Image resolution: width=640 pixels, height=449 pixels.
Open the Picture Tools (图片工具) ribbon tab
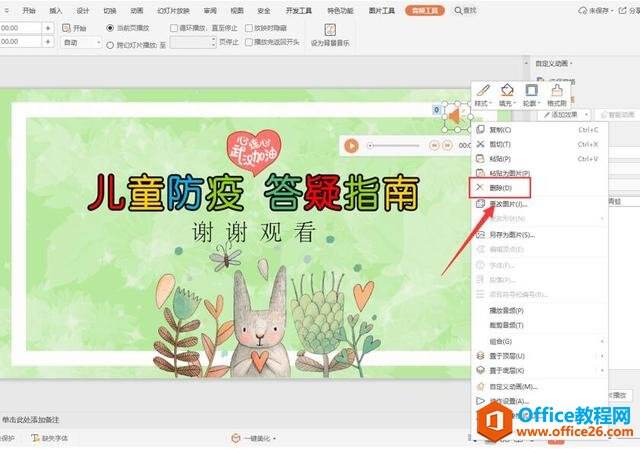(x=382, y=11)
